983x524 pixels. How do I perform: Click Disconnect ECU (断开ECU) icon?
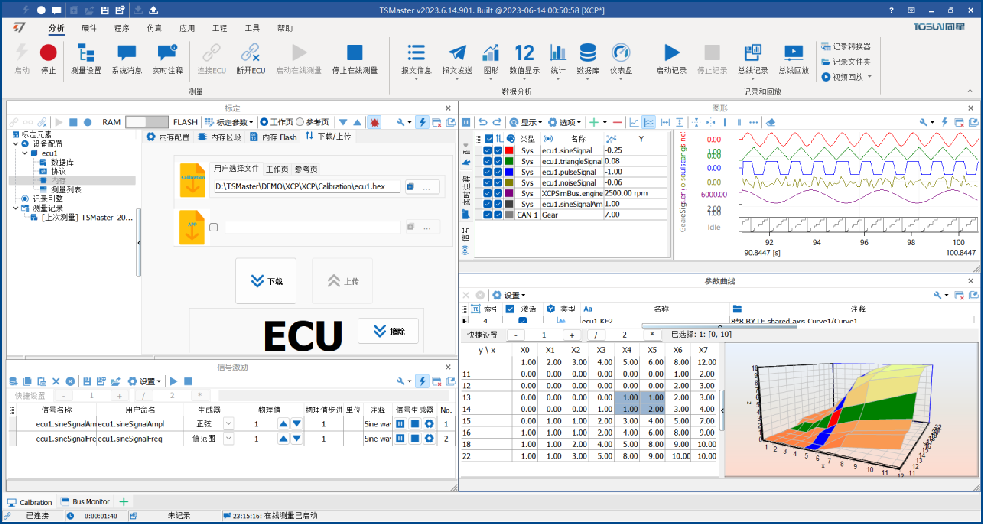click(251, 53)
